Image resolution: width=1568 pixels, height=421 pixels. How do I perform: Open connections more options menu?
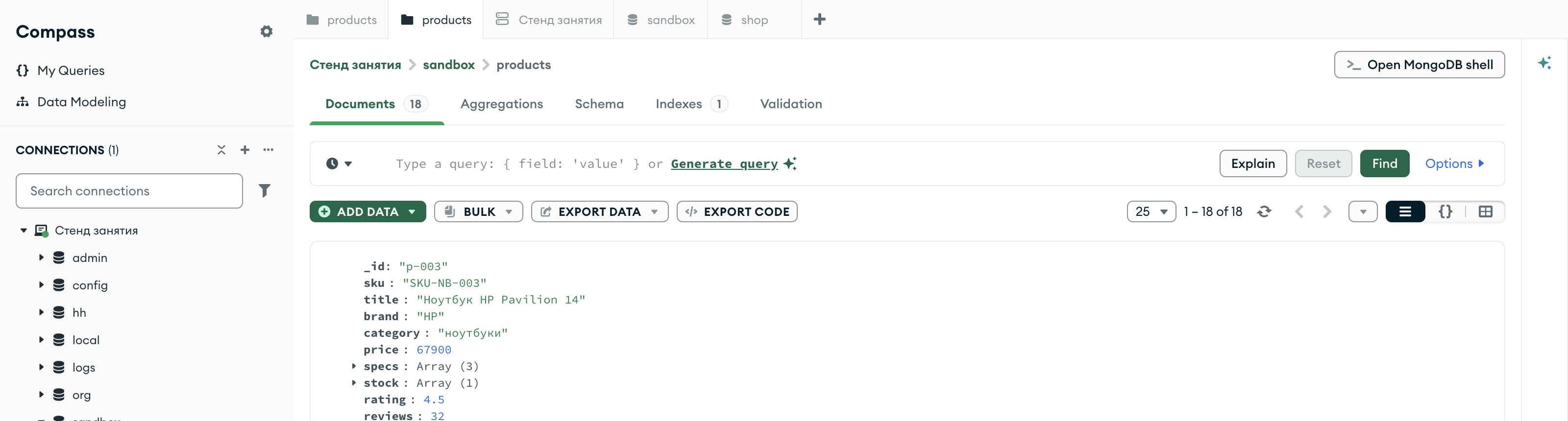click(269, 150)
